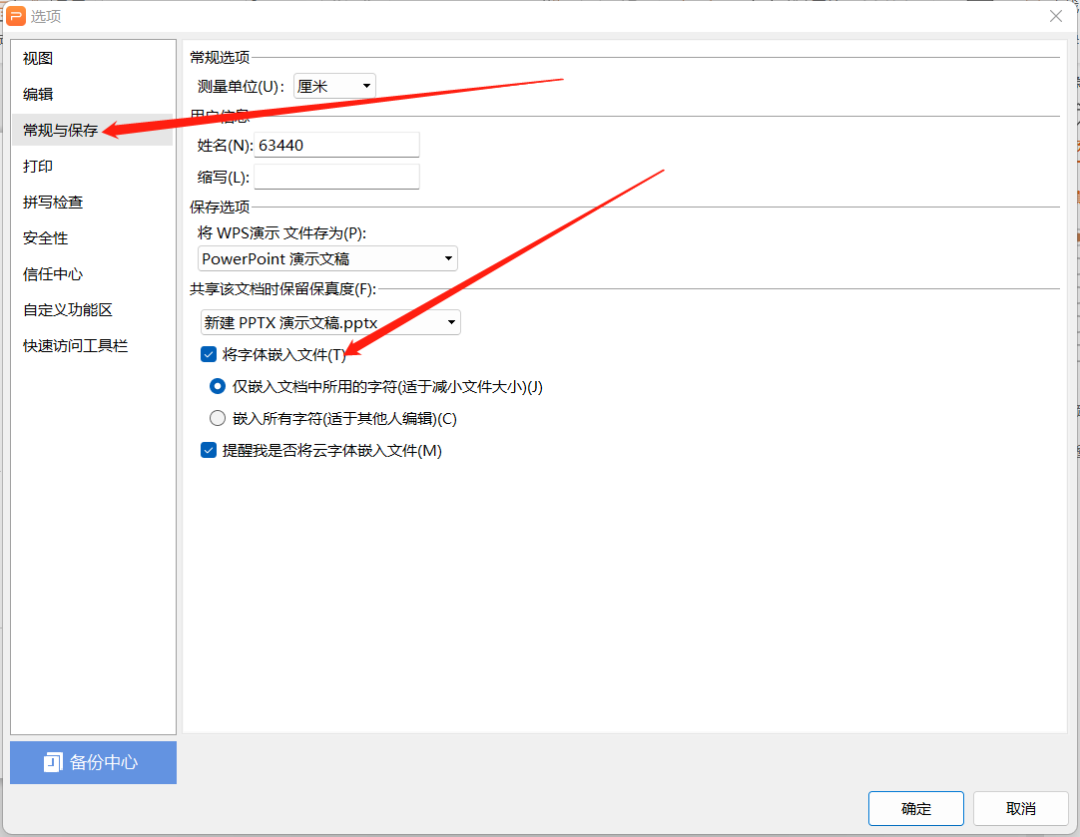The width and height of the screenshot is (1080, 837).
Task: Expand the PowerPoint 演示文稿 save format dropdown
Action: [327, 258]
